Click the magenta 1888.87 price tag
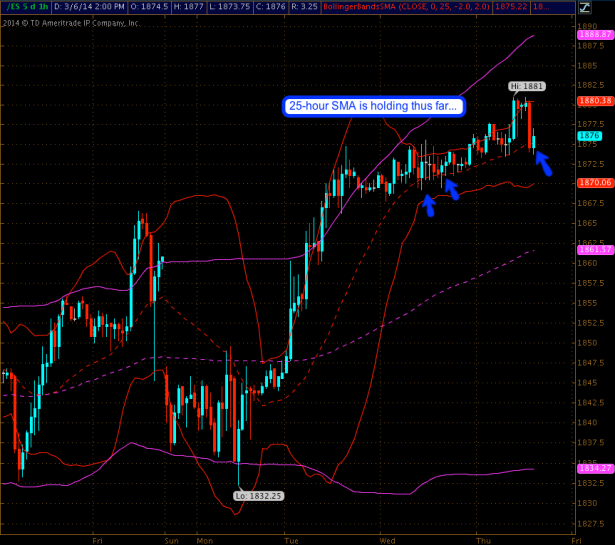615x545 pixels. (594, 34)
